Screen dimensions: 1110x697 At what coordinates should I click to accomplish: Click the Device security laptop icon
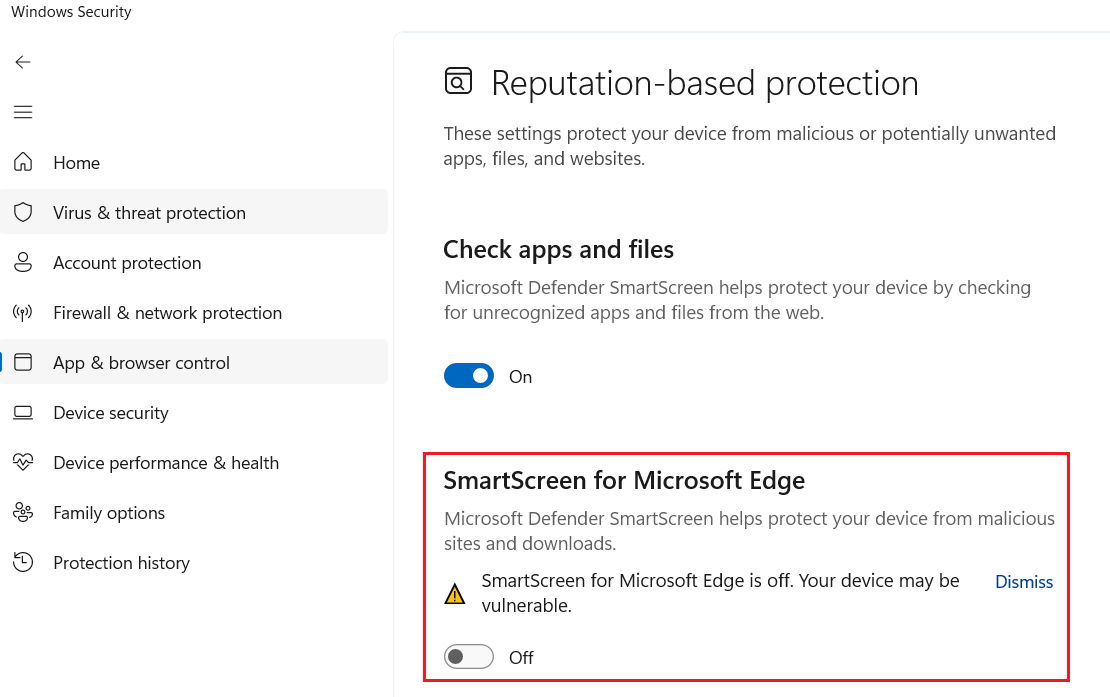click(x=23, y=413)
